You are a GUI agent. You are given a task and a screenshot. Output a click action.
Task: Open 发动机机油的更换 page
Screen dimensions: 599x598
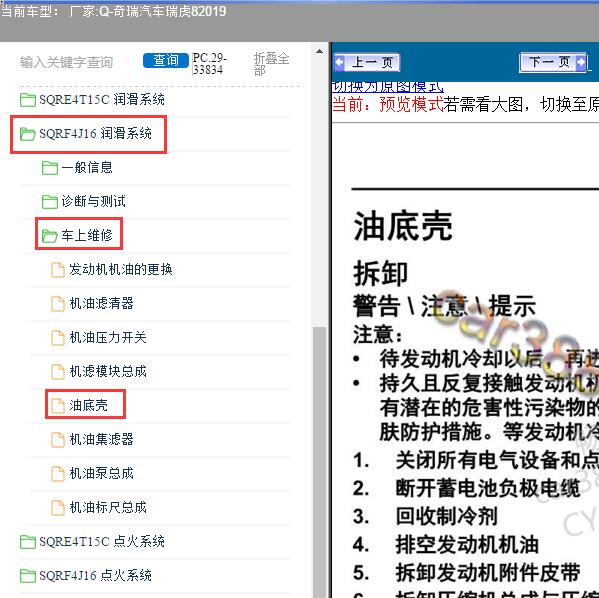pos(121,269)
